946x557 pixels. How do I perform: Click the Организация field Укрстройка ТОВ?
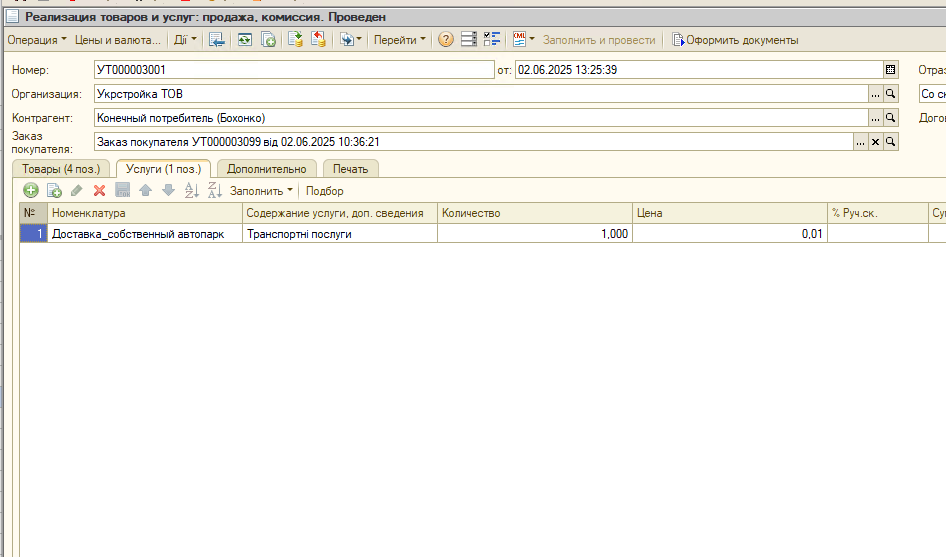[x=481, y=94]
